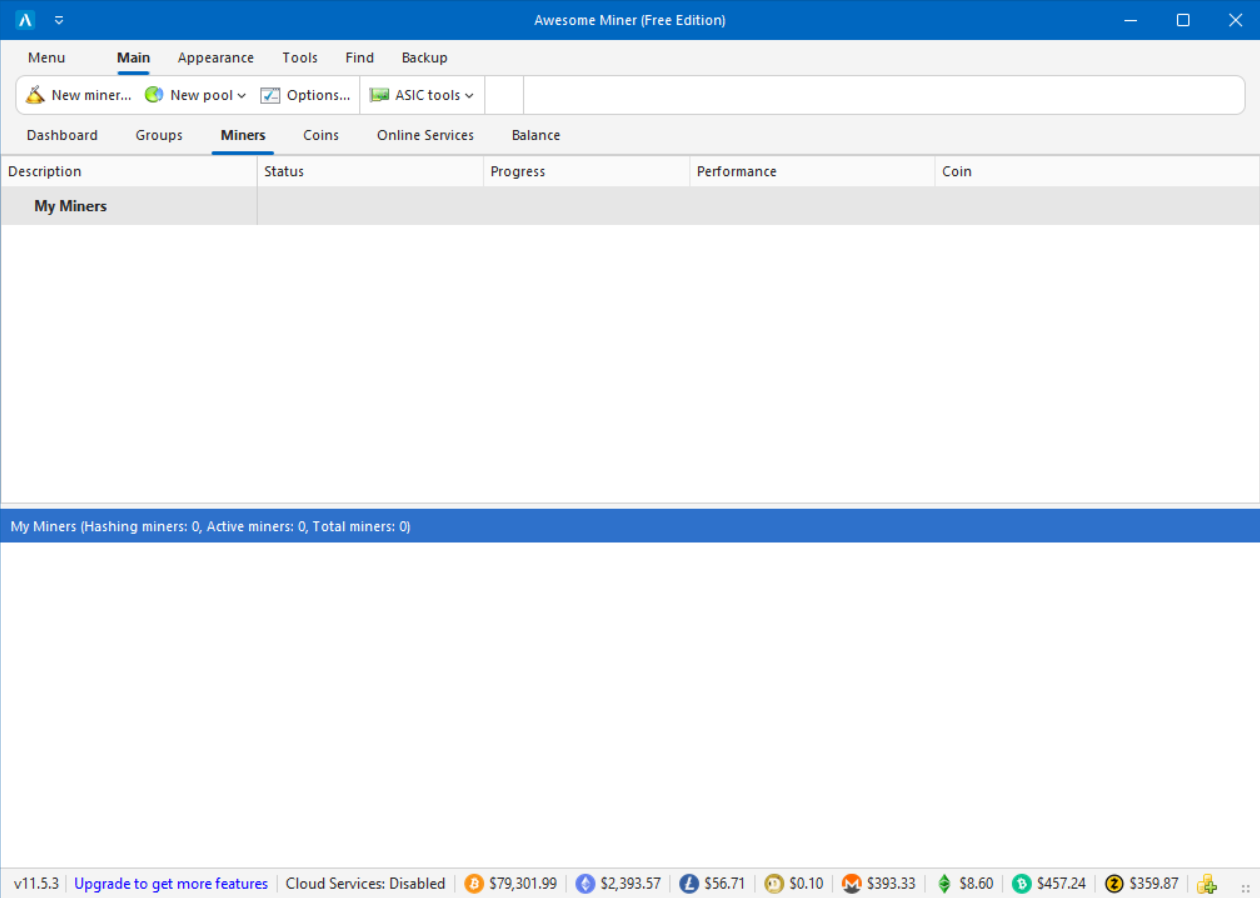Switch to the Appearance ribbon tab
Viewport: 1260px width, 898px height.
click(x=216, y=58)
